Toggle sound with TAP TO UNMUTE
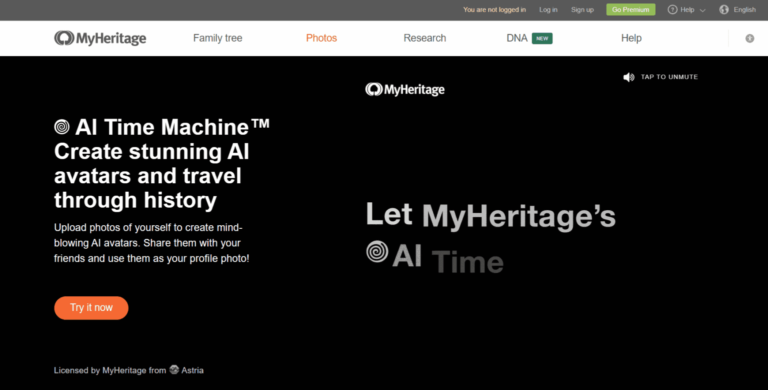This screenshot has height=390, width=768. point(669,77)
